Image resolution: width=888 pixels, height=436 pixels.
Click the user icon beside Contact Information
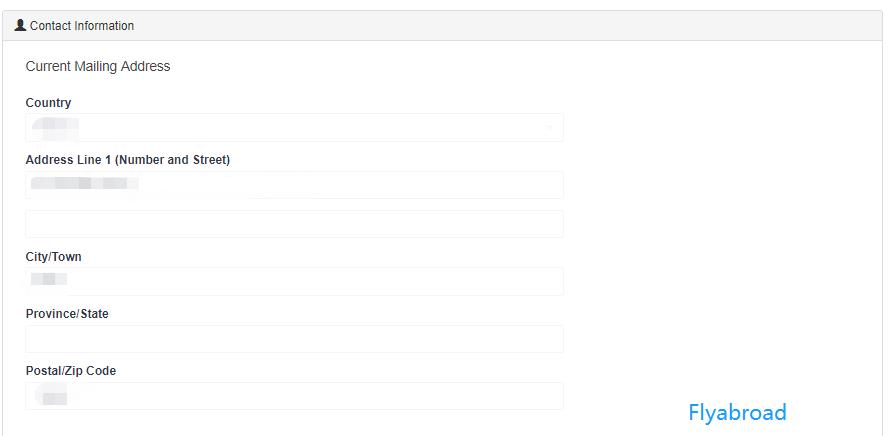pyautogui.click(x=20, y=25)
